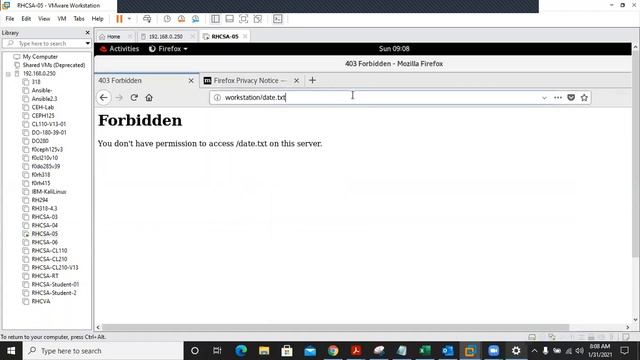Enter full screen mode icon
This screenshot has height=360, width=640.
[x=243, y=19]
